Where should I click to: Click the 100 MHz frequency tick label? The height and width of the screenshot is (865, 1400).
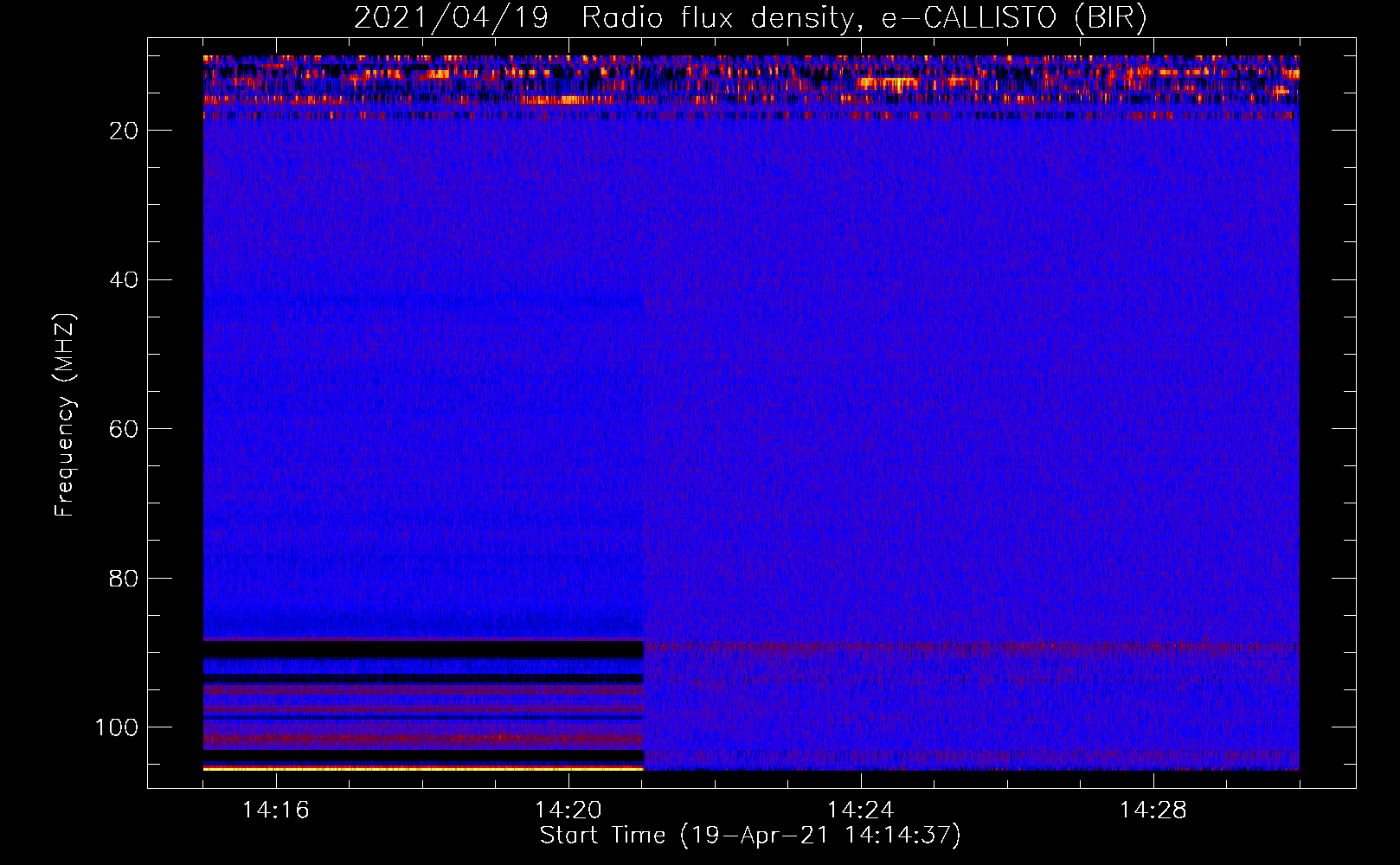point(117,727)
